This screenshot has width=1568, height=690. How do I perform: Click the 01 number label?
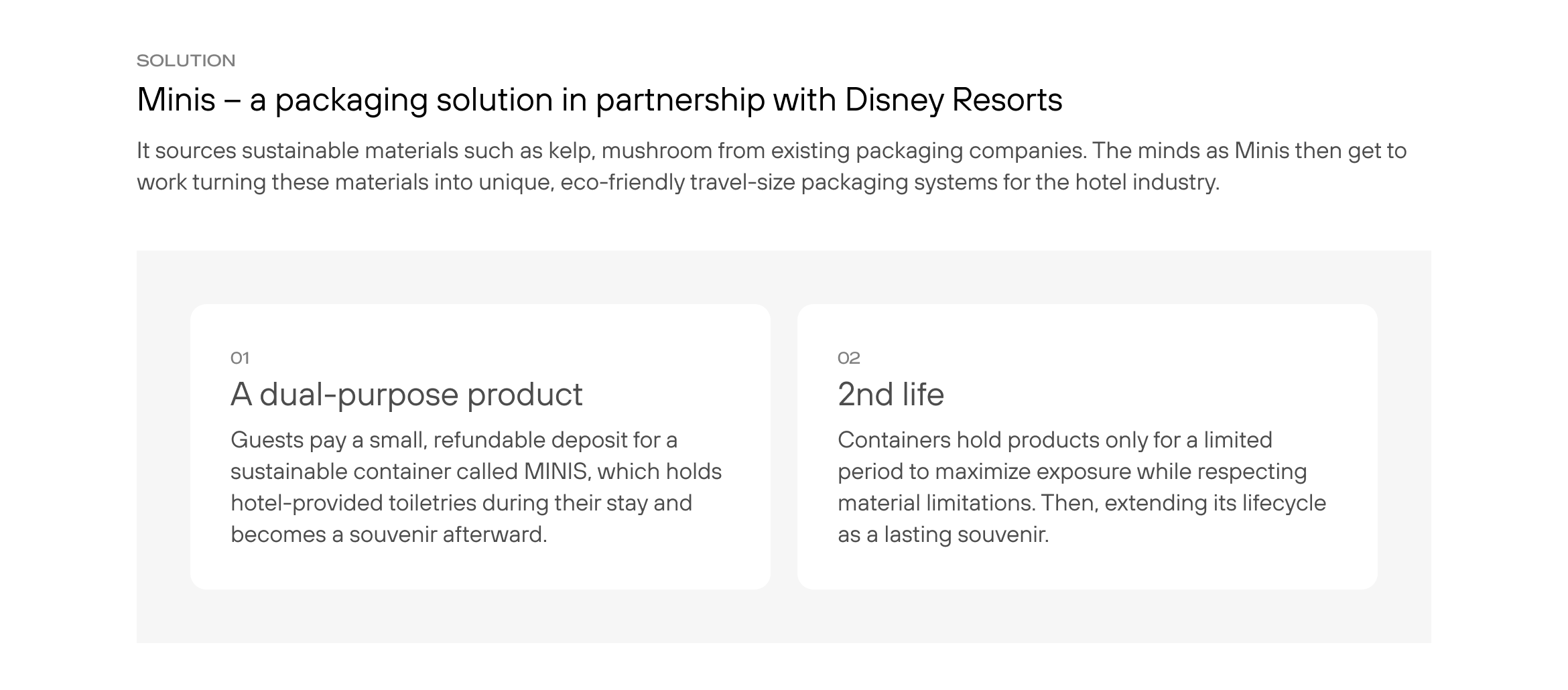(240, 358)
